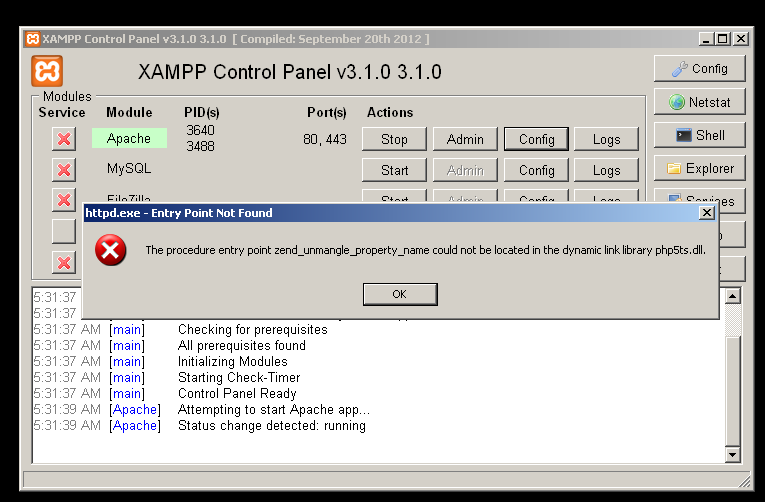
Task: Select the MySQL module label
Action: (x=129, y=169)
